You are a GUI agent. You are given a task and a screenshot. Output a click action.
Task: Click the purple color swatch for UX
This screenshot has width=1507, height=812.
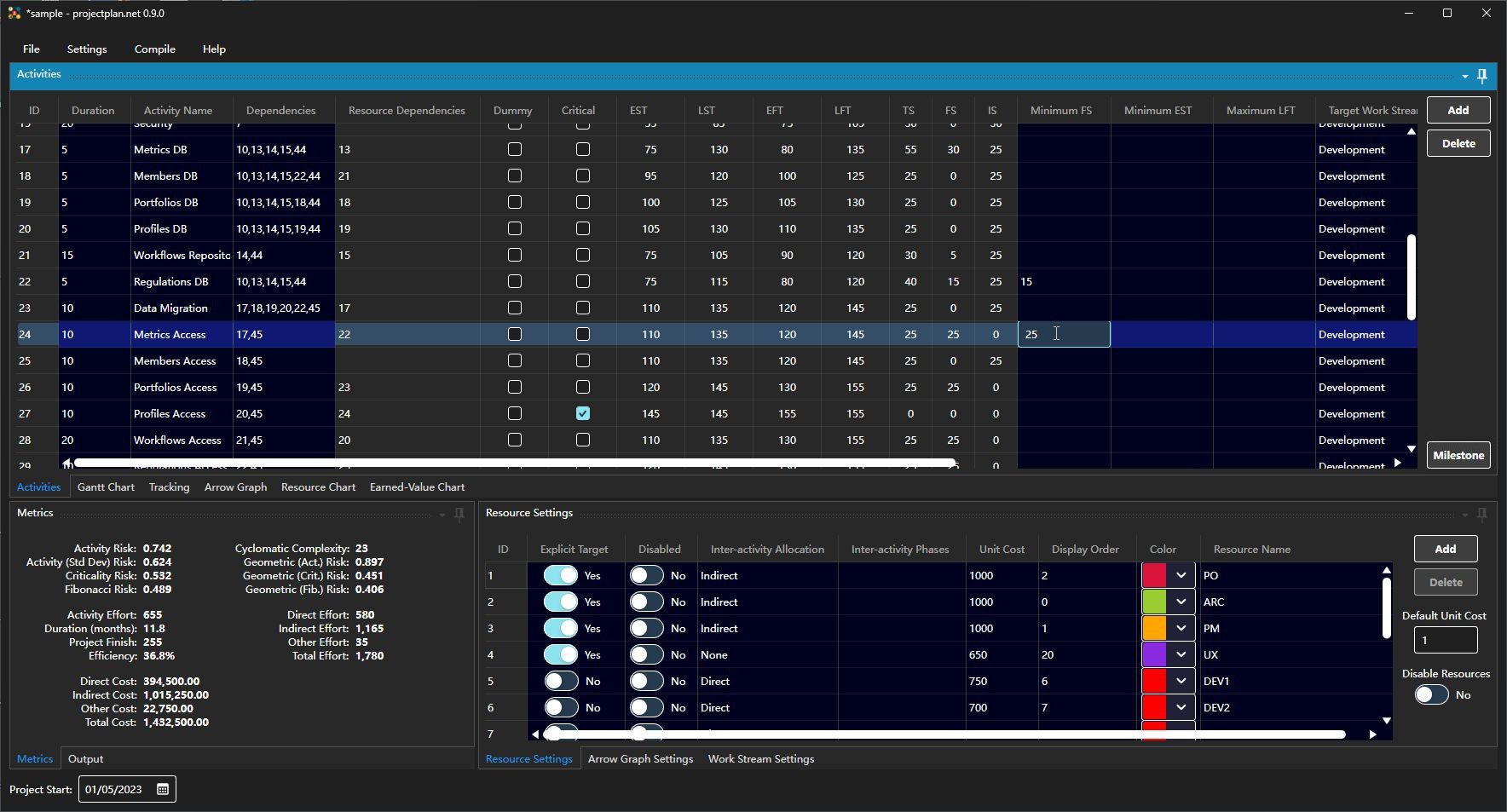[1154, 655]
